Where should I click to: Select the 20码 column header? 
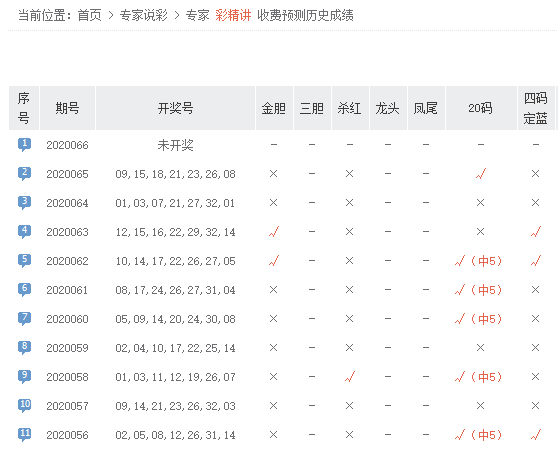pos(480,108)
